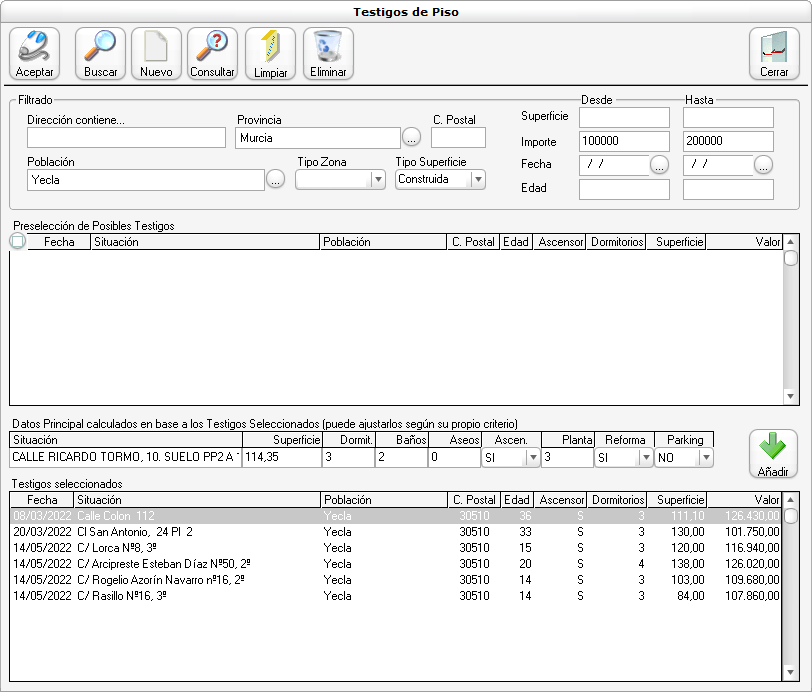
Task: Toggle select-all checkbox in Preselección header
Action: tap(17, 241)
